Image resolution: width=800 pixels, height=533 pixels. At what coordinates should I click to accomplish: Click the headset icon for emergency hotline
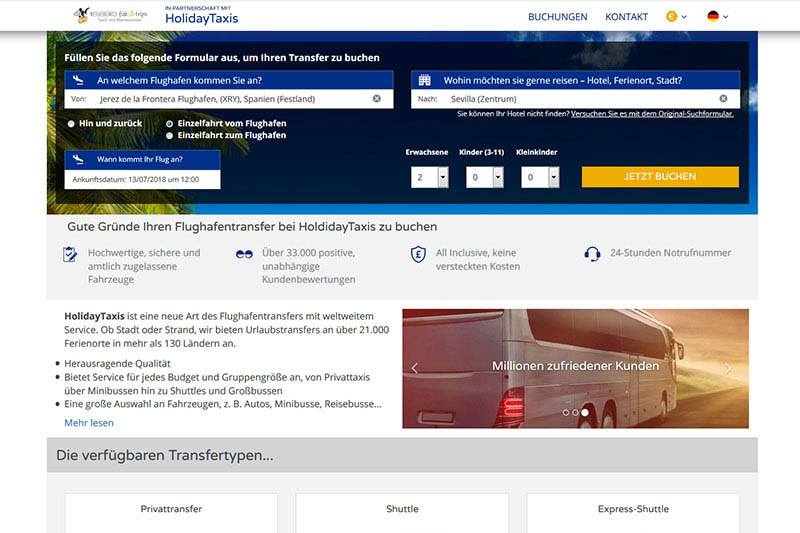592,253
